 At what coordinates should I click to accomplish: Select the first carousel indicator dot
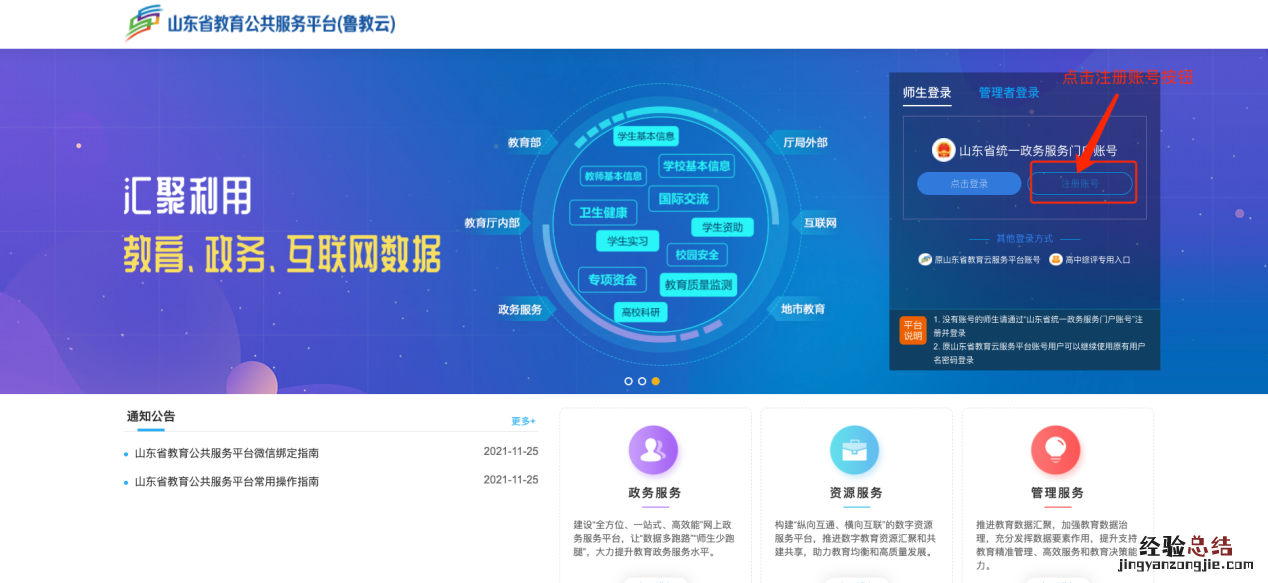pyautogui.click(x=629, y=381)
